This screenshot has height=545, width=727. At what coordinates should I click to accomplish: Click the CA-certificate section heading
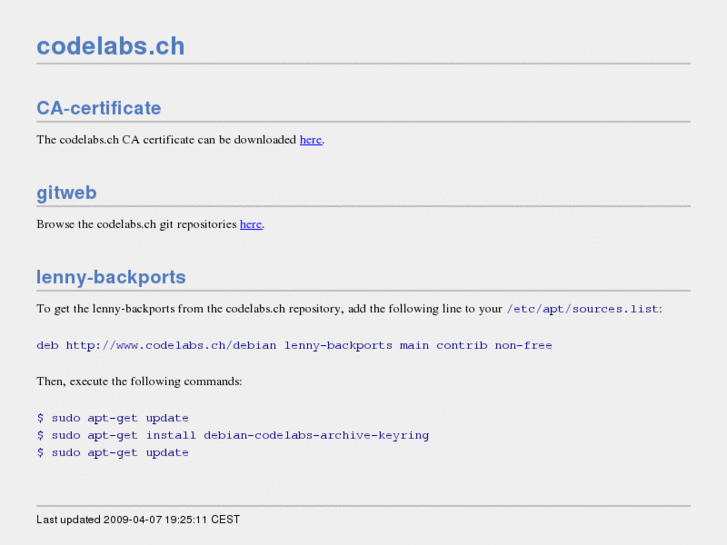pyautogui.click(x=98, y=108)
